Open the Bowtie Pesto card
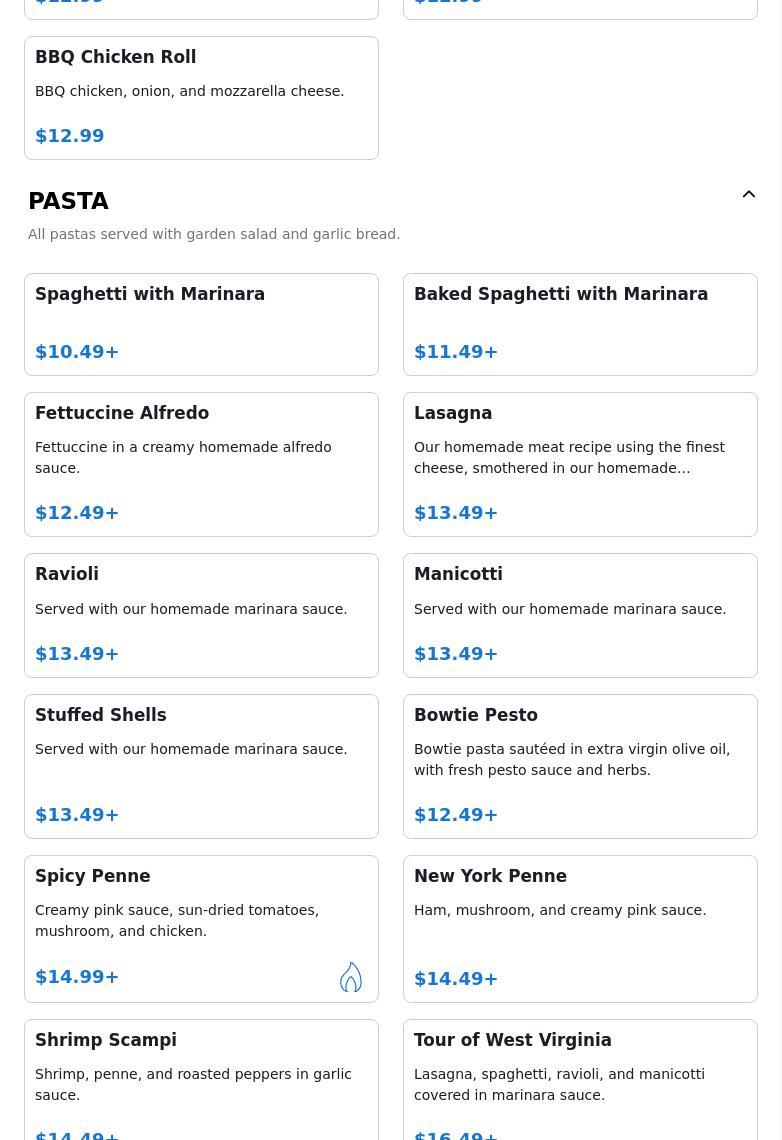Image resolution: width=782 pixels, height=1140 pixels. (x=580, y=766)
